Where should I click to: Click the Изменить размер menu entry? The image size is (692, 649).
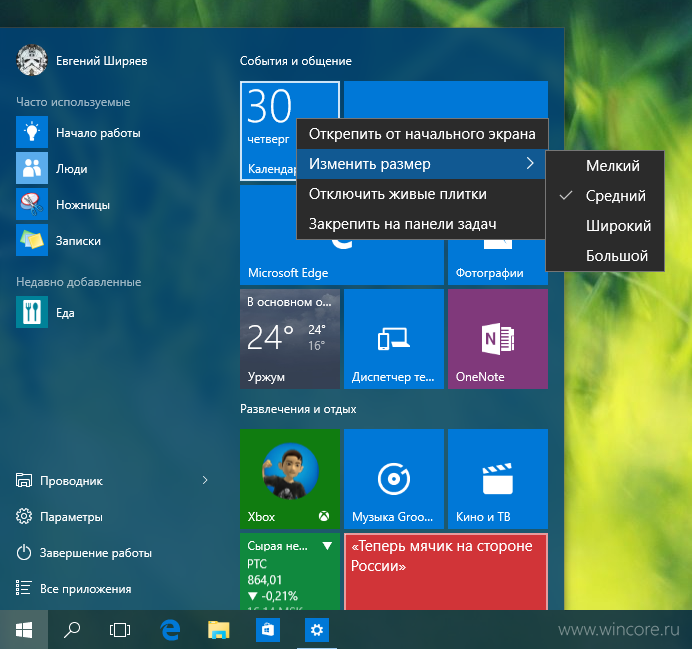coord(421,164)
